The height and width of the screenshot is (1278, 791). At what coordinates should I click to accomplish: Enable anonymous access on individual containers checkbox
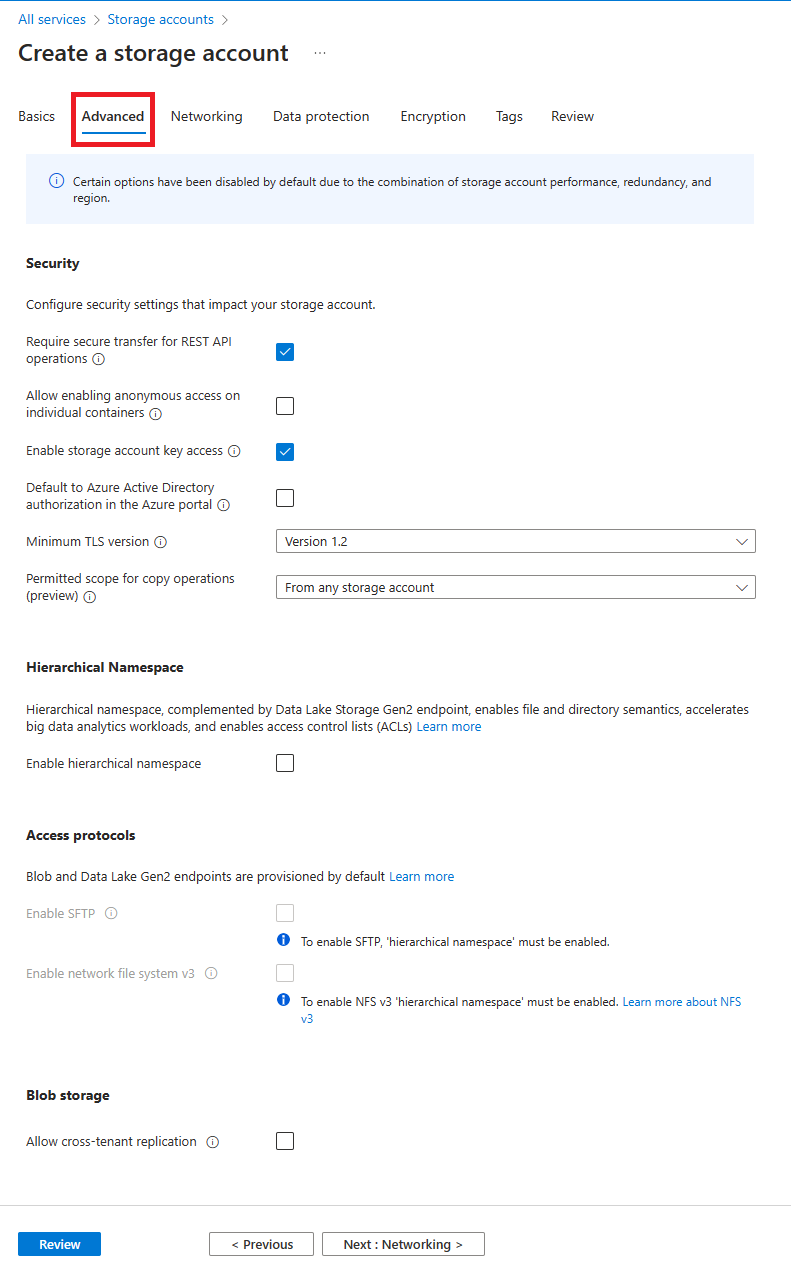(285, 406)
